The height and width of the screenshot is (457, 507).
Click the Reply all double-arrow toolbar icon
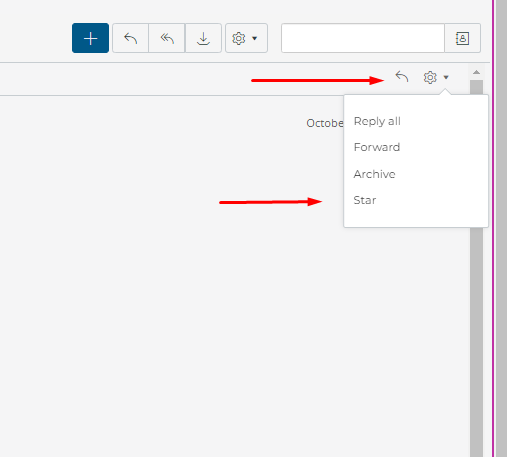(167, 38)
